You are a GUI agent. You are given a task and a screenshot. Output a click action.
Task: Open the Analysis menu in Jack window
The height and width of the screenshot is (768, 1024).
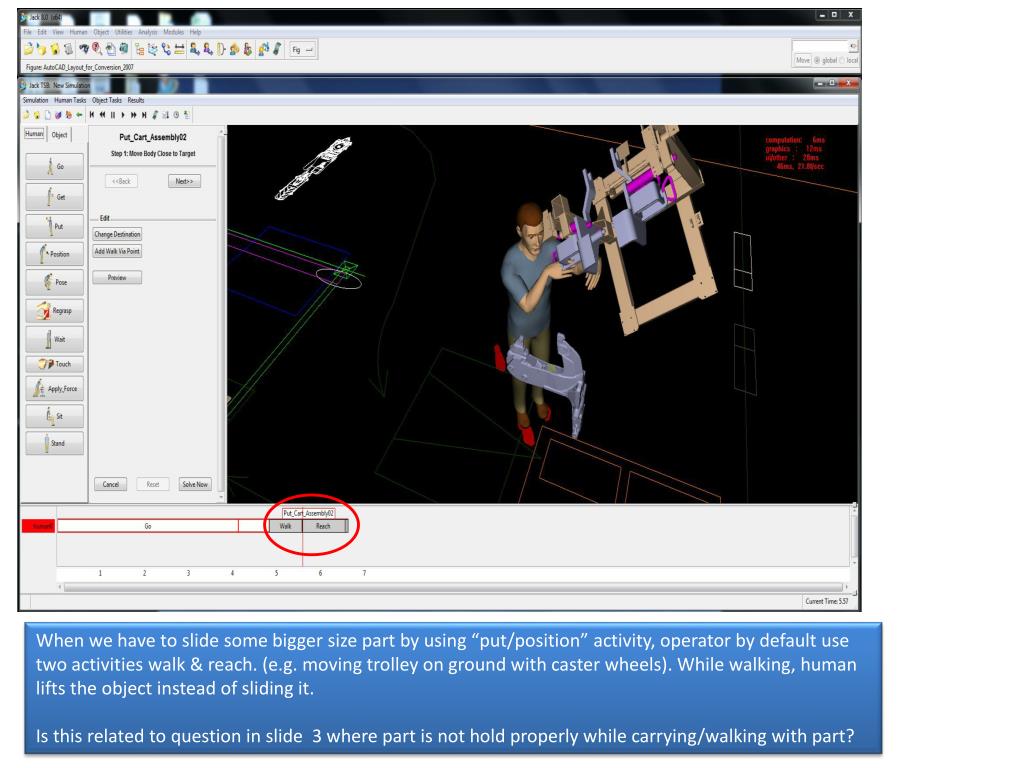(148, 32)
